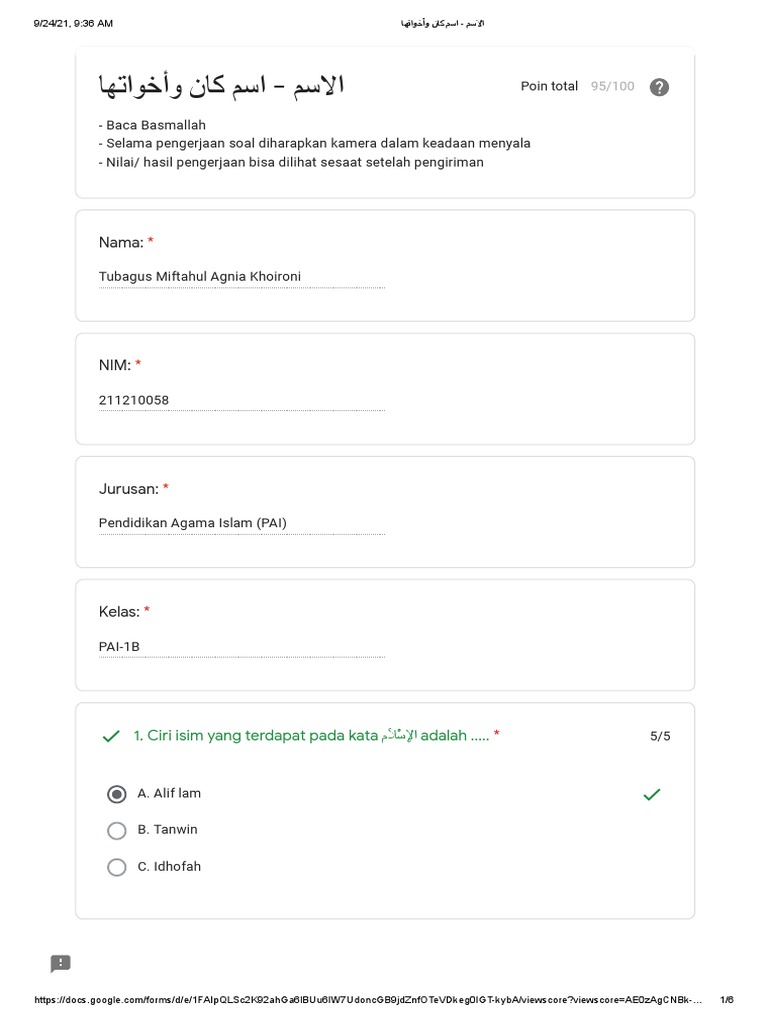Open the Google Forms URL in the footer
Viewport: 768px width, 1024px height.
click(x=368, y=1000)
